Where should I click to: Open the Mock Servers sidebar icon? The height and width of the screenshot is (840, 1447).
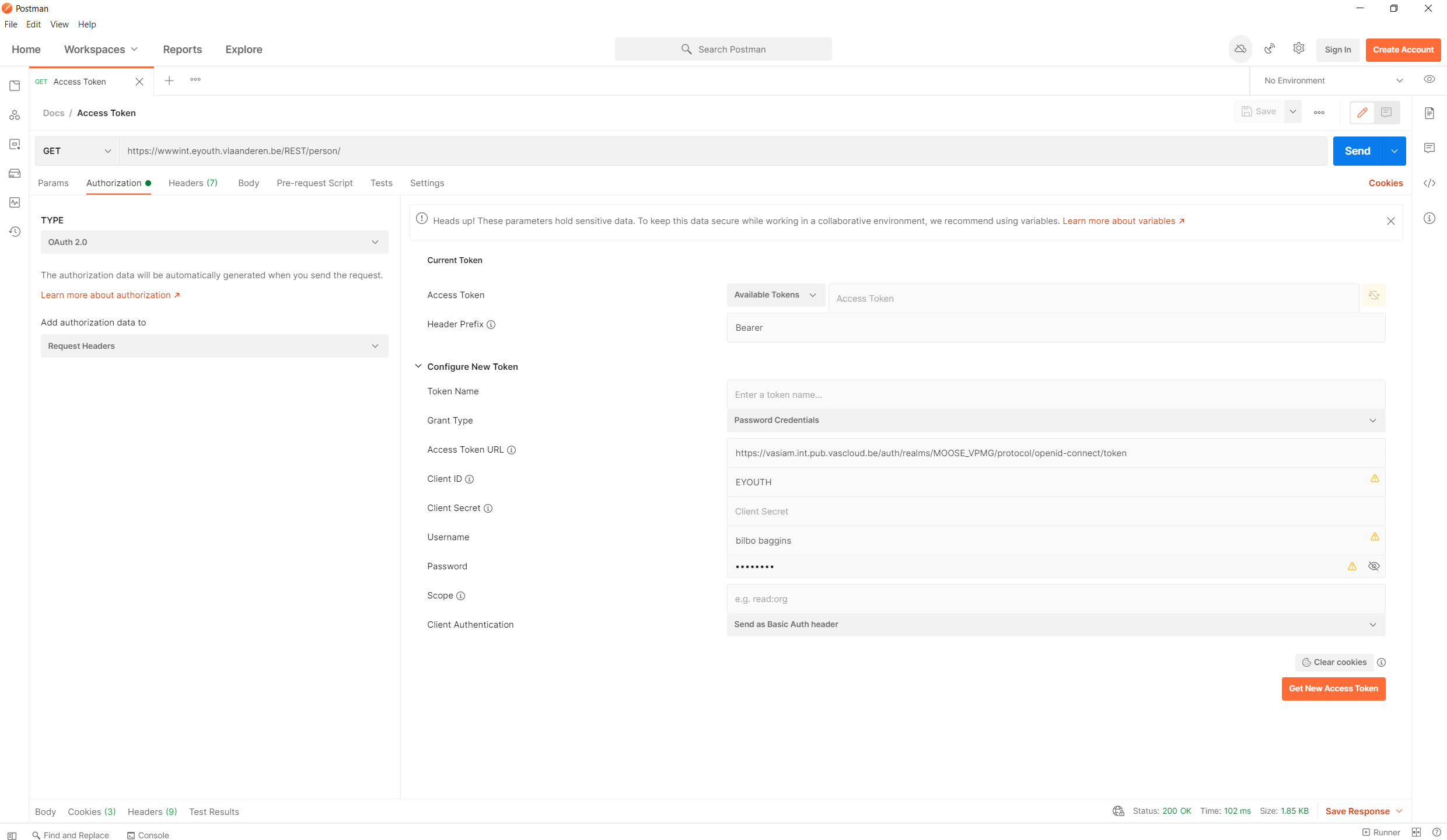[x=15, y=173]
